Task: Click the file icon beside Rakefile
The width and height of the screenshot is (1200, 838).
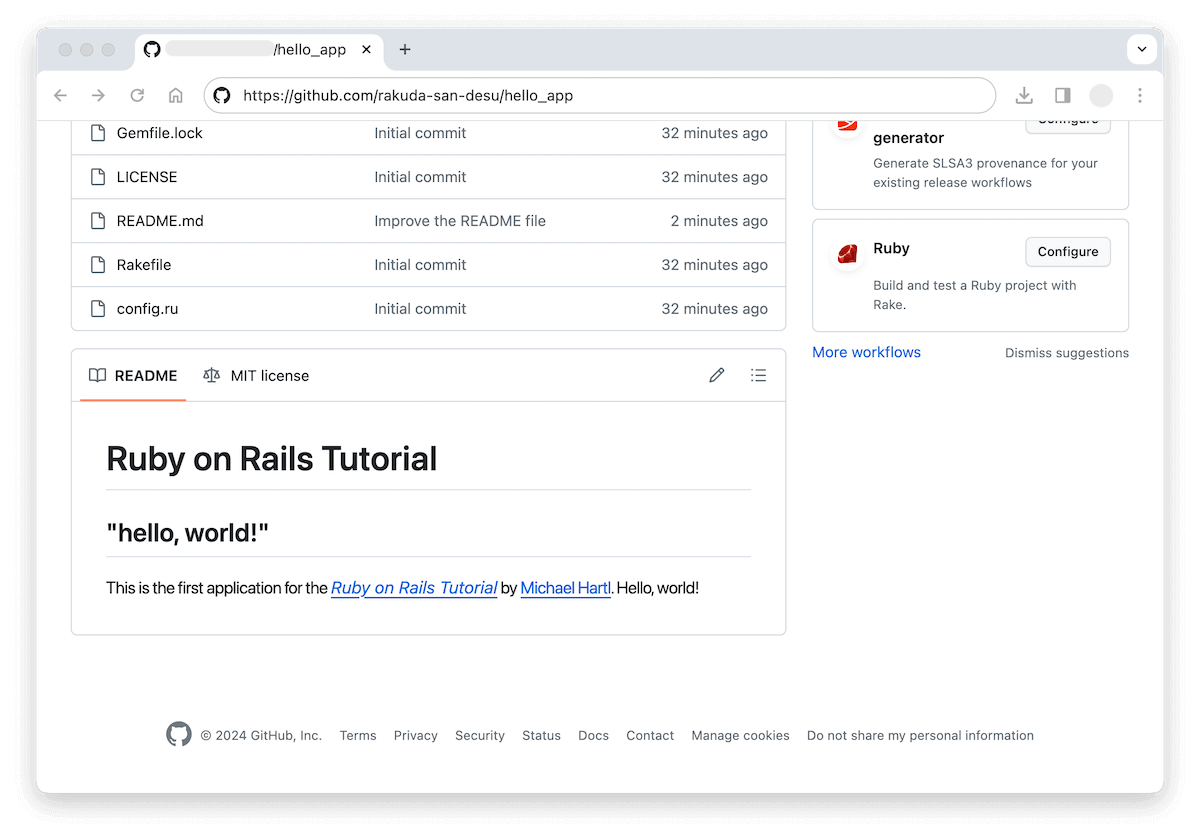Action: pos(98,265)
